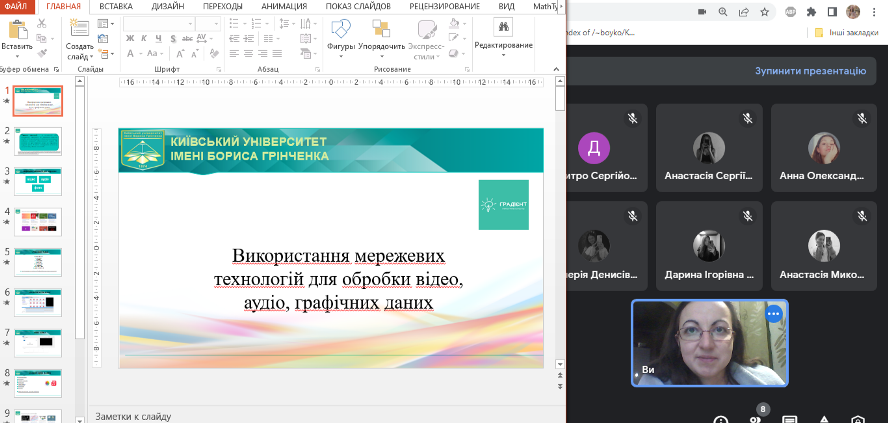The image size is (888, 423).
Task: Toggle bold text formatting
Action: 130,38
